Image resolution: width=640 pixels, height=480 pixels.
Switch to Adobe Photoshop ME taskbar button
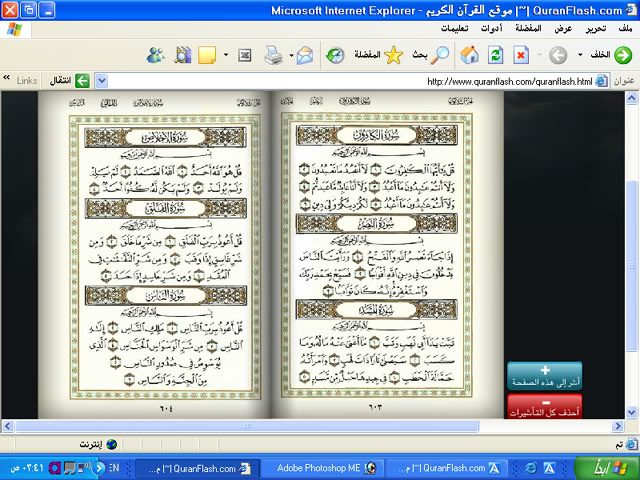coord(322,468)
